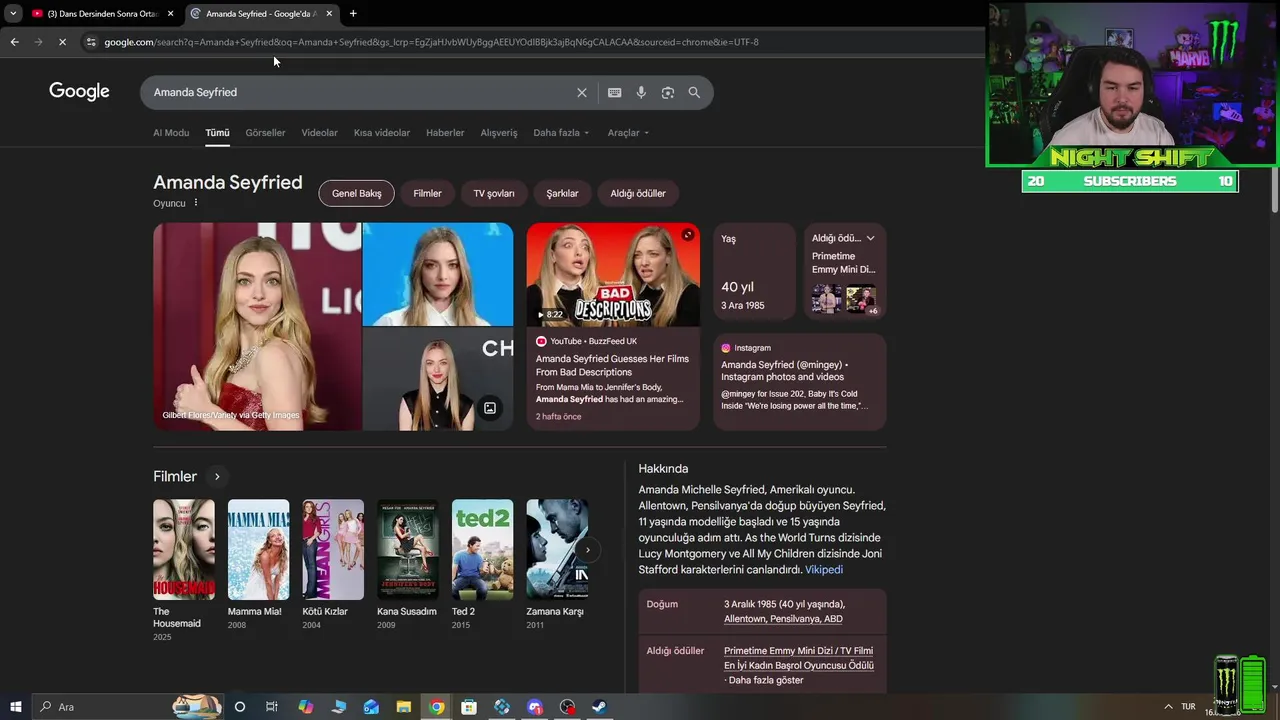Viewport: 1280px width, 720px height.
Task: Open File Explorer from the taskbar
Action: click(x=404, y=707)
